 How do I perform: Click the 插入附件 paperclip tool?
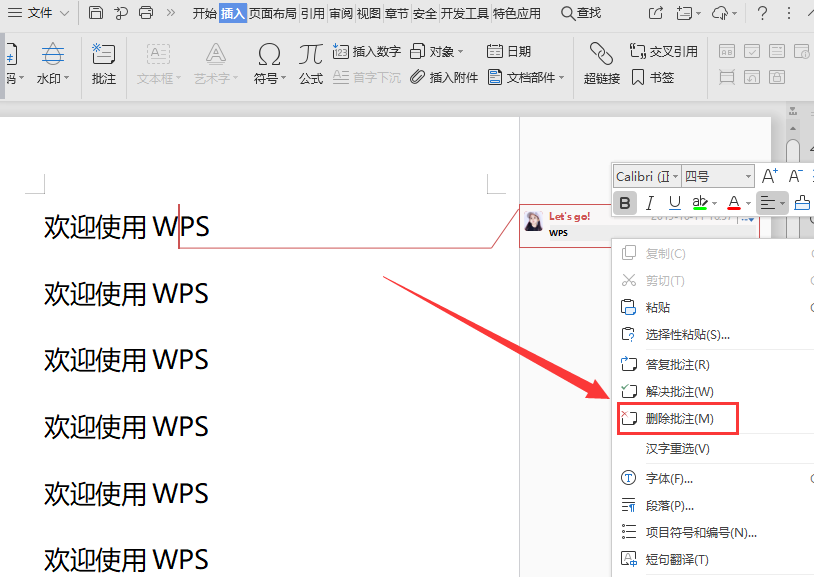coord(444,77)
